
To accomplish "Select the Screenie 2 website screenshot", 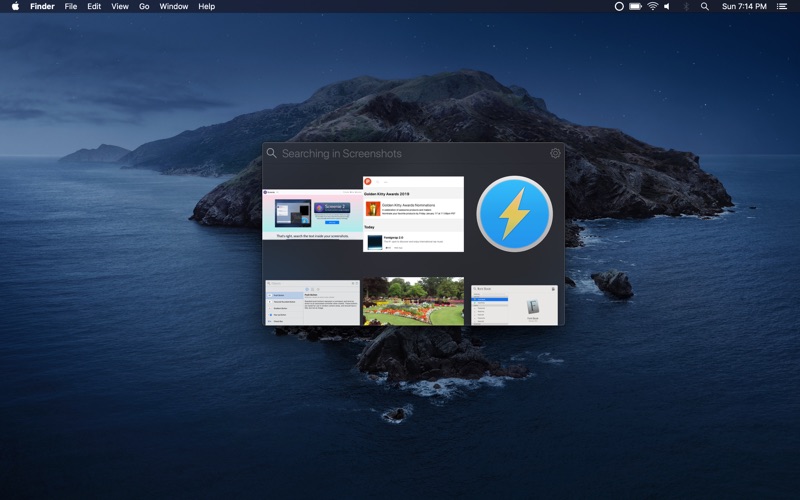I will pyautogui.click(x=312, y=214).
